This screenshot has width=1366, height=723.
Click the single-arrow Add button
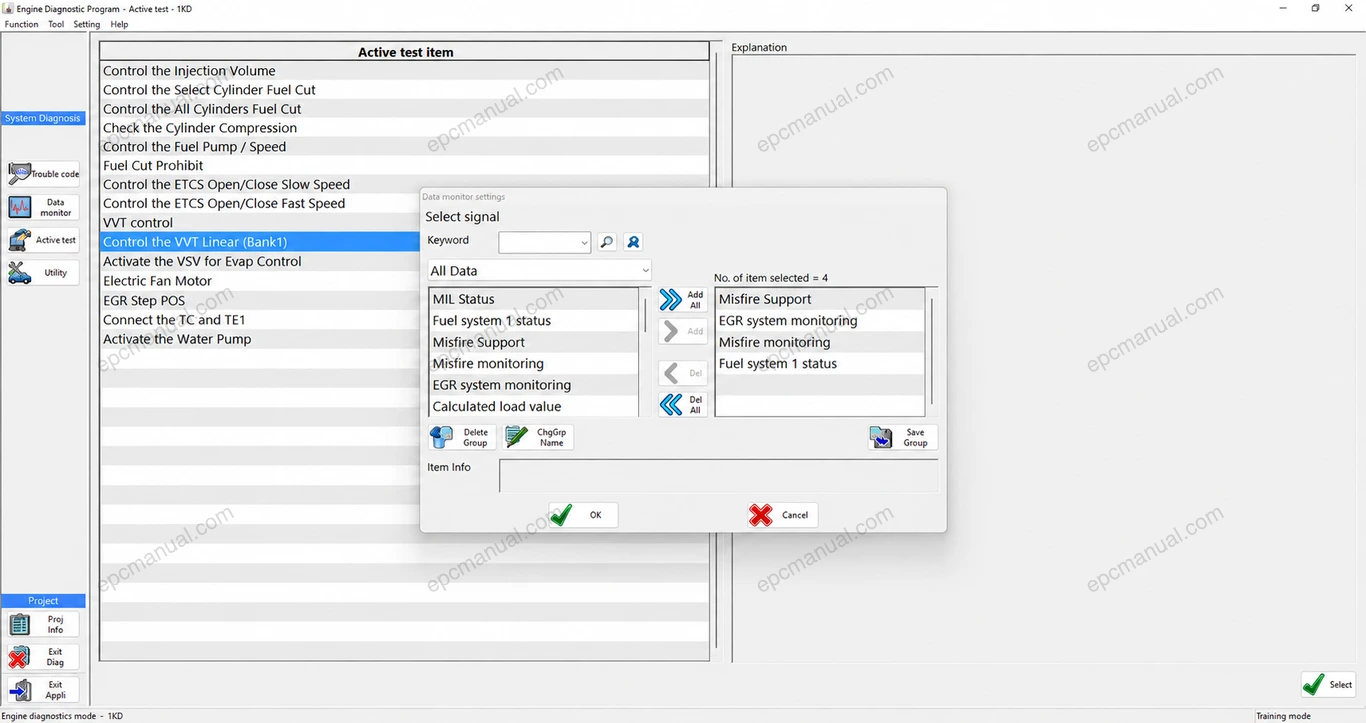[683, 331]
